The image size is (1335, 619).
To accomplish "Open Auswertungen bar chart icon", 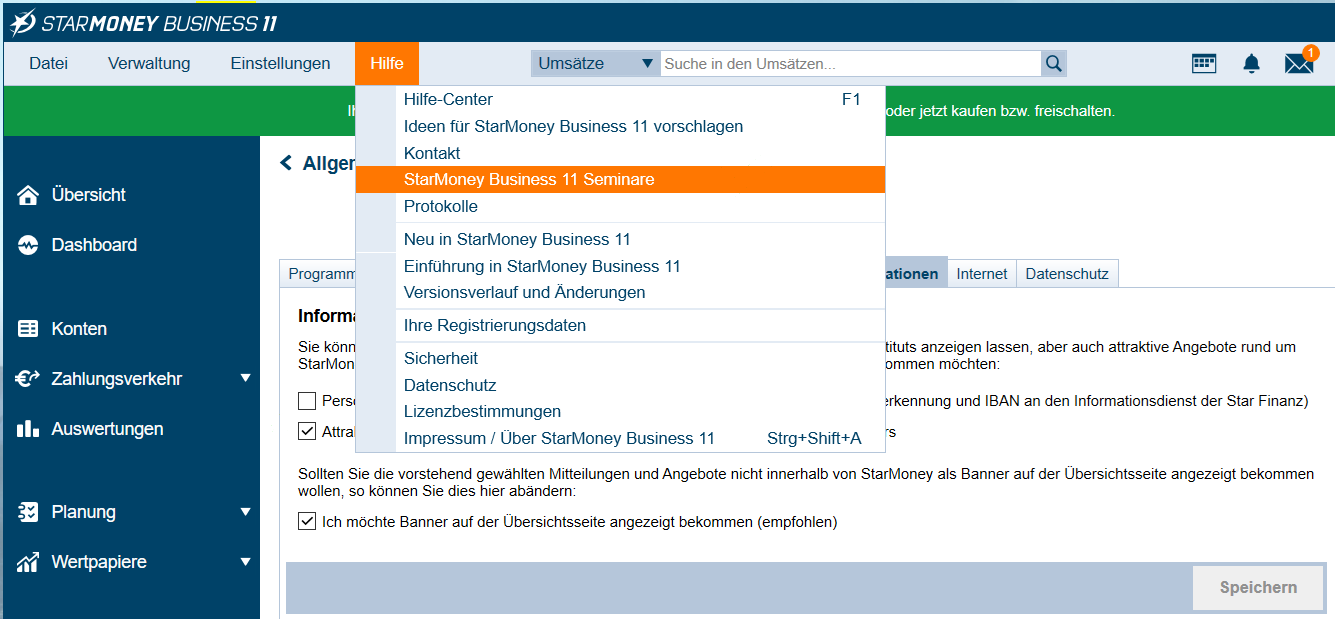I will pyautogui.click(x=28, y=428).
